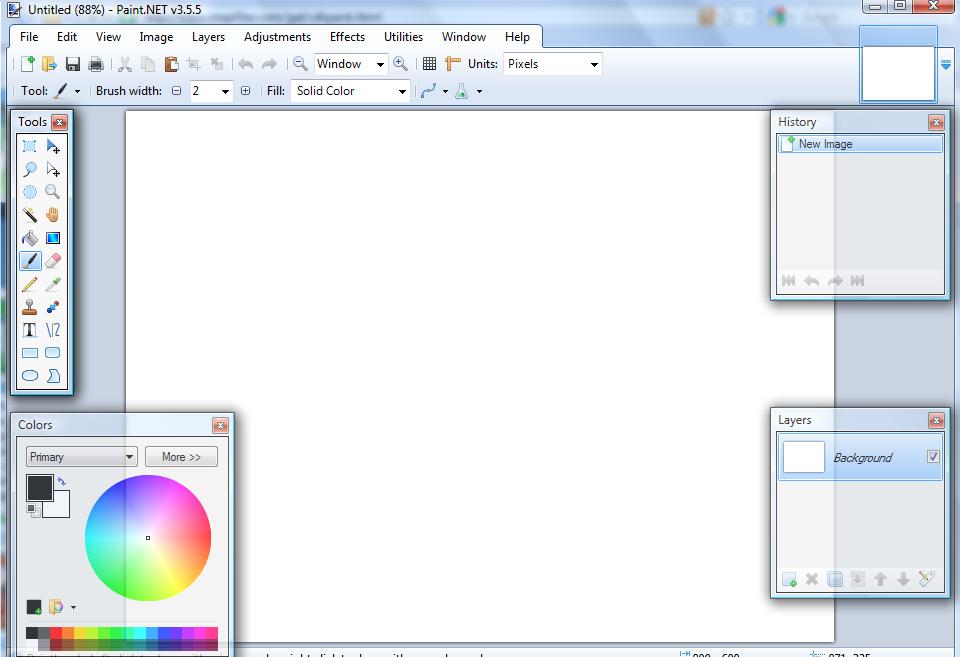Select the Eraser tool
The height and width of the screenshot is (657, 960).
53,261
